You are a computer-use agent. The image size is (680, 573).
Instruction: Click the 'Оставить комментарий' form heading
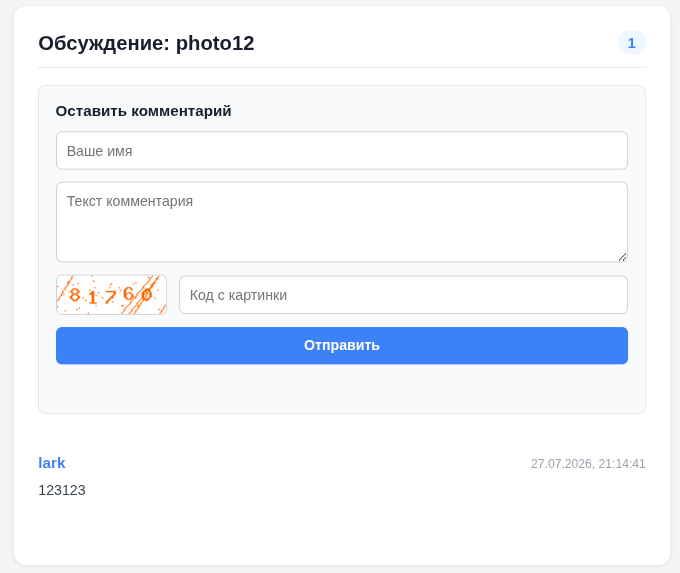tap(144, 111)
